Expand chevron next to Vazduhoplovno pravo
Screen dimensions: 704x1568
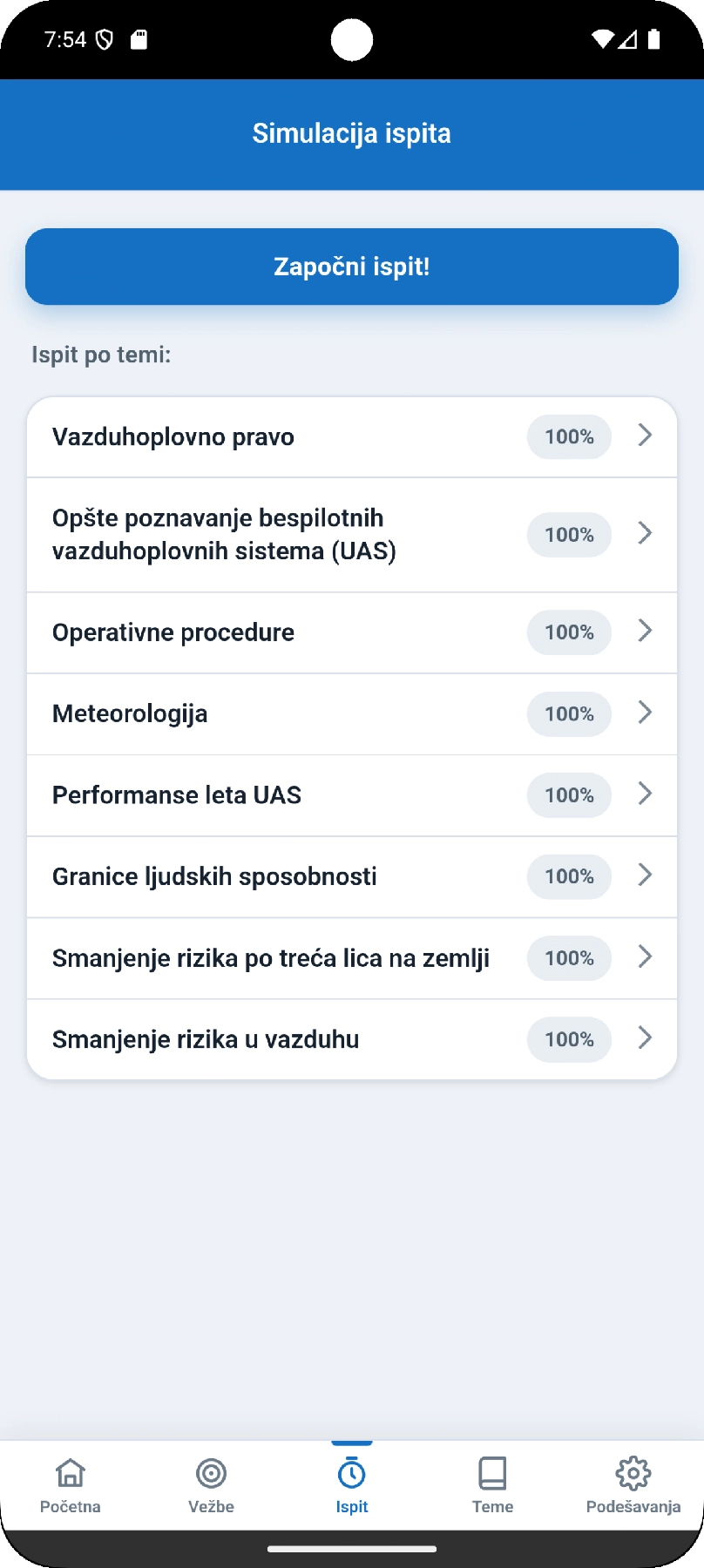pyautogui.click(x=645, y=435)
